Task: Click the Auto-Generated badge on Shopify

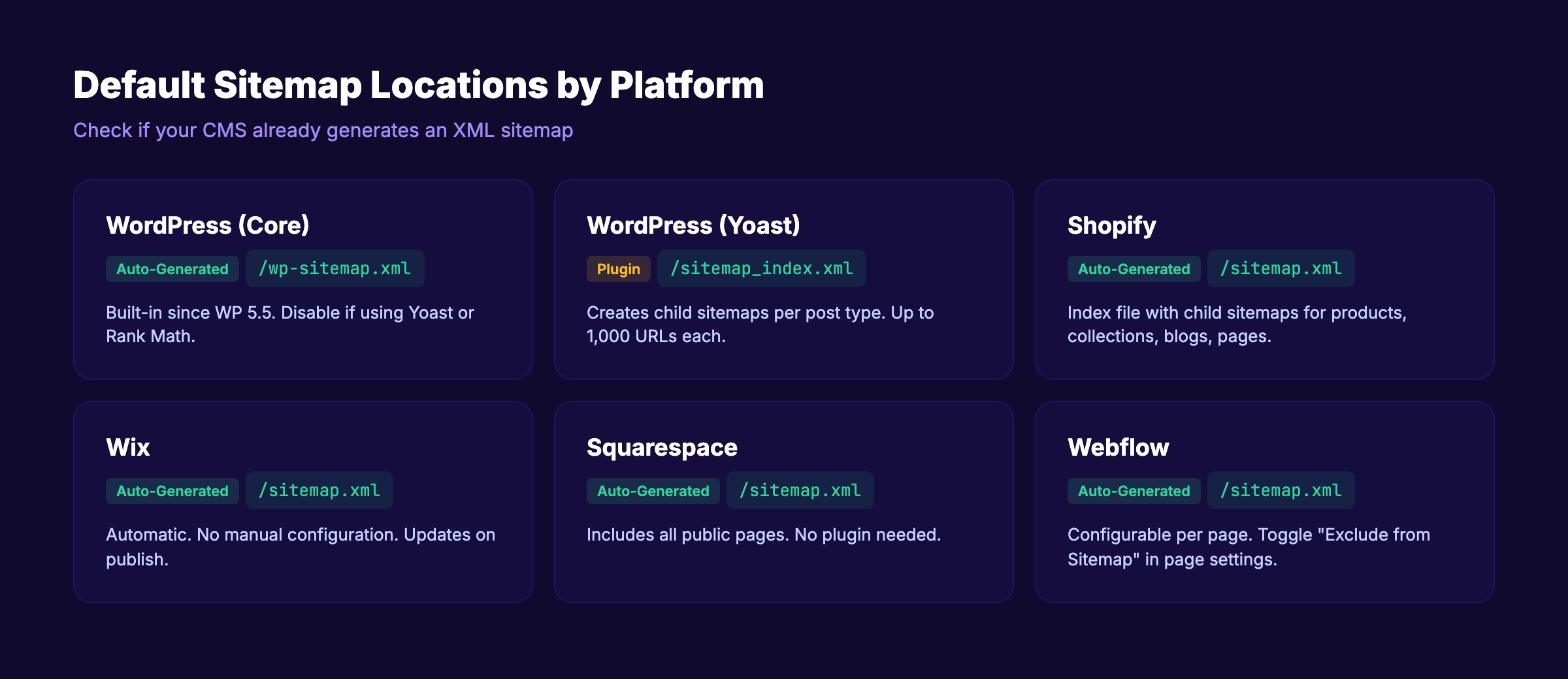Action: click(1134, 268)
